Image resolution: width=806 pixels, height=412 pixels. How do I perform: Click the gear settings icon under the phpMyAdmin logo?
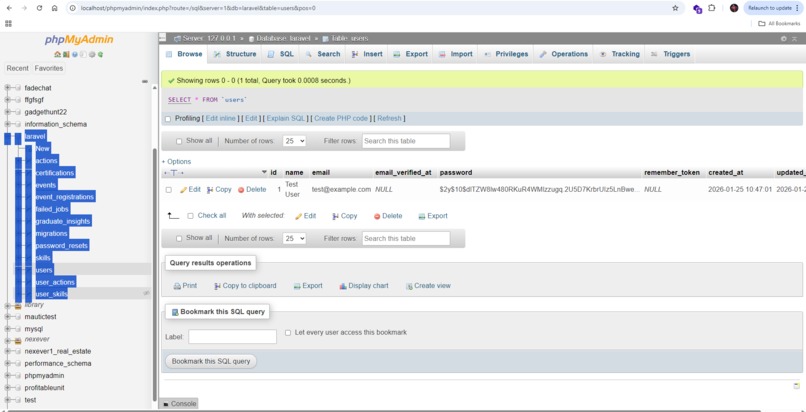[92, 54]
